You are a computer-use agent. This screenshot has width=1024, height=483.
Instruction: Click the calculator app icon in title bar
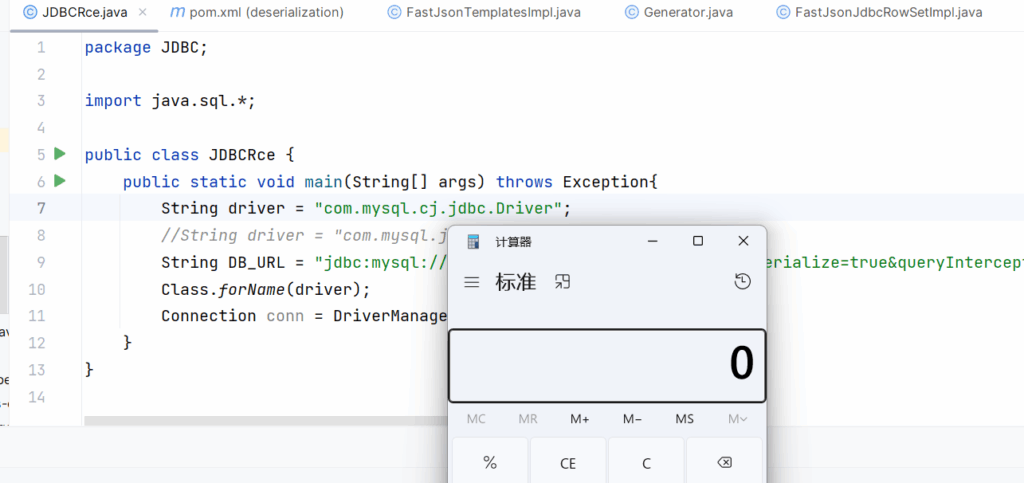click(x=473, y=242)
